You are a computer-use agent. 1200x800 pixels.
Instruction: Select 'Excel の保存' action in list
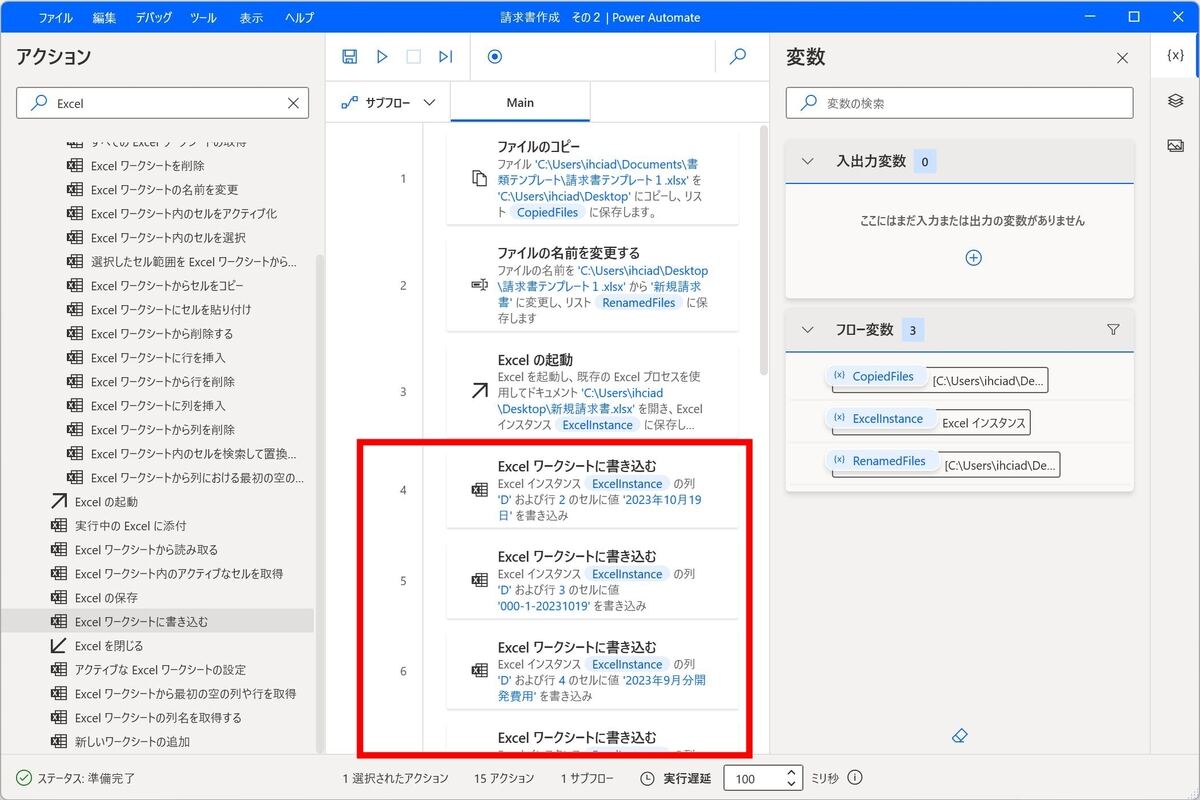106,598
